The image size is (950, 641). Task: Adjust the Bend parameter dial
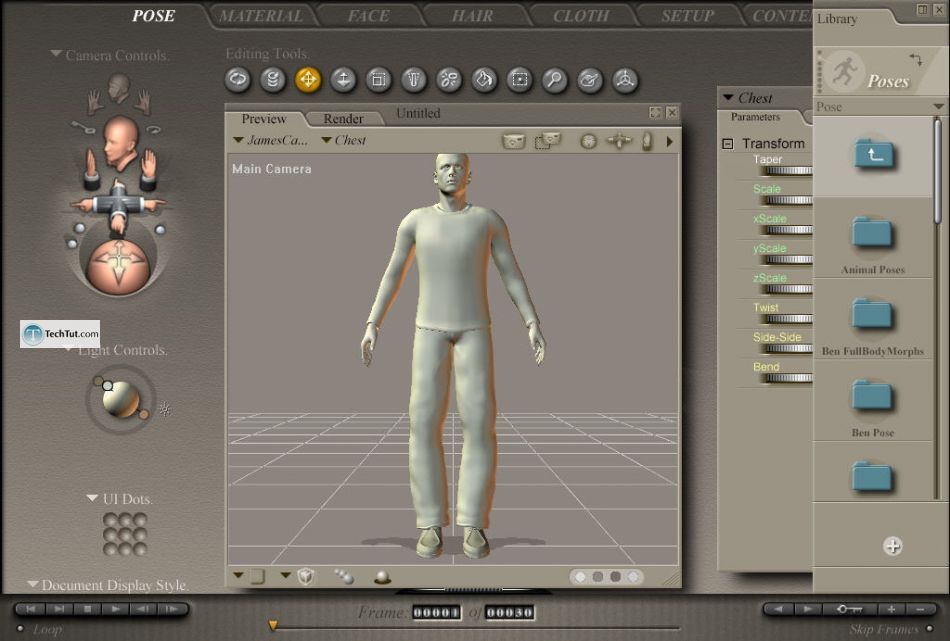click(x=786, y=378)
